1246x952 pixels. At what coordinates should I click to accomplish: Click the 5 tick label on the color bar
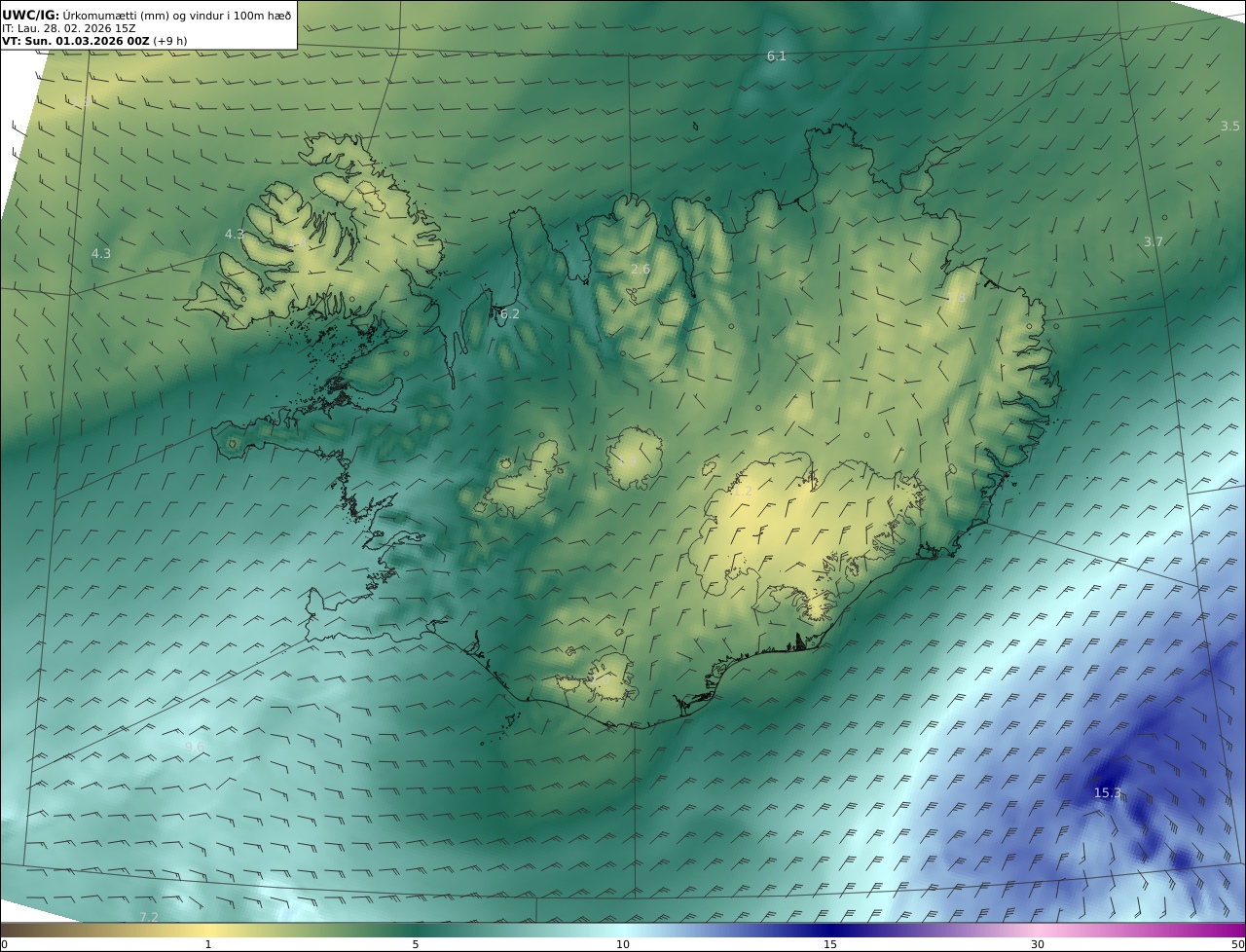(x=416, y=944)
